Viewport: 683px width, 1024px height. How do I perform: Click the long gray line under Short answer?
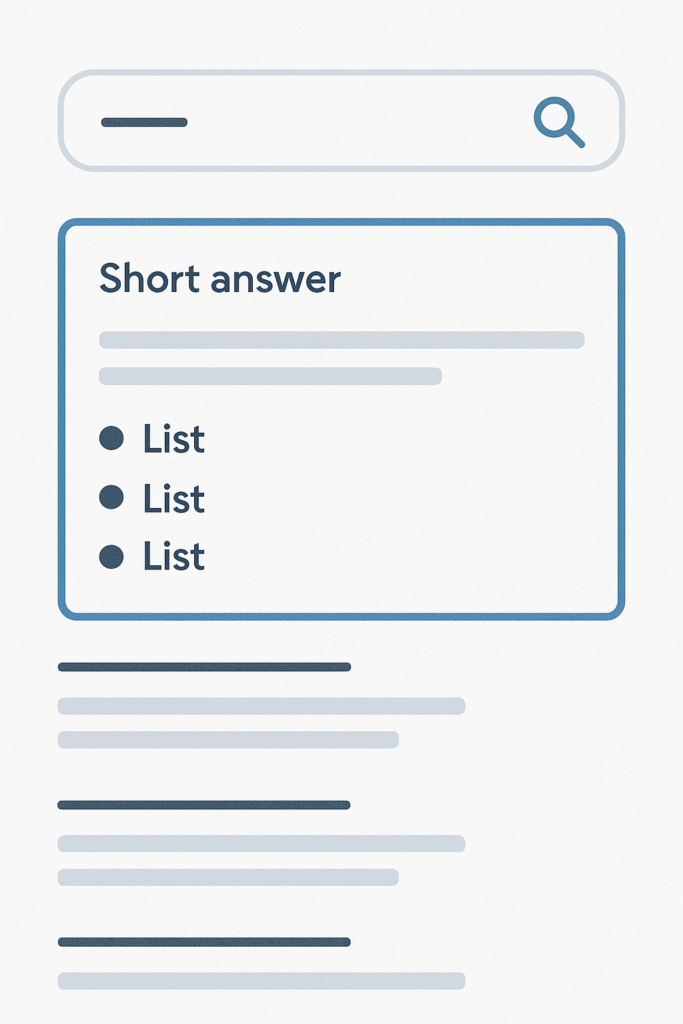click(342, 340)
